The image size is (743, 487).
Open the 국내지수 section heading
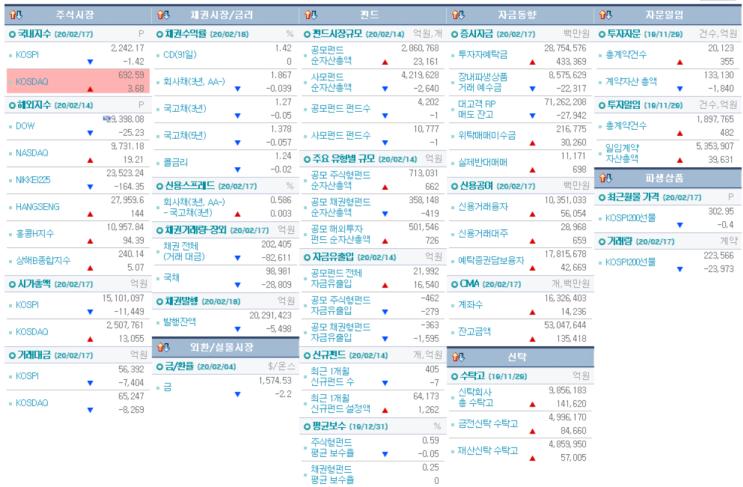[34, 34]
